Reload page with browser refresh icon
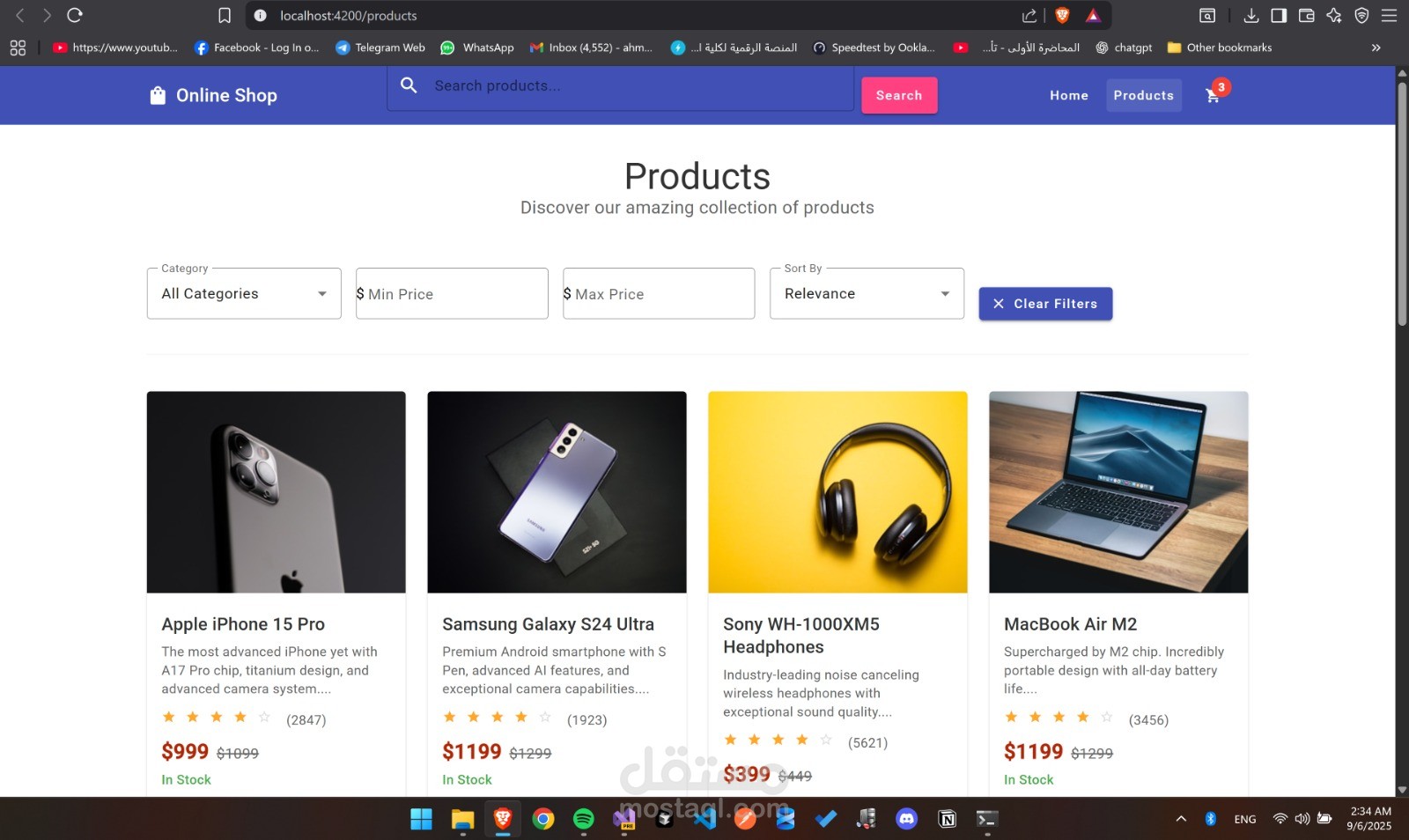 [75, 15]
